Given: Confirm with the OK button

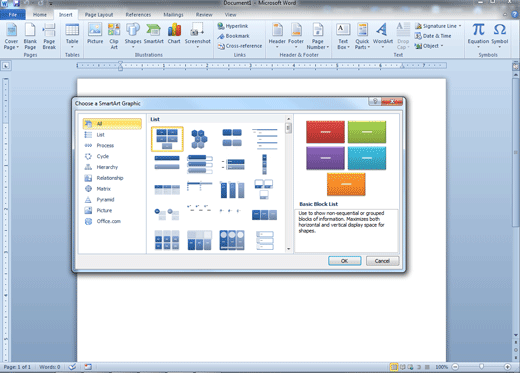Looking at the screenshot, I should pyautogui.click(x=345, y=261).
